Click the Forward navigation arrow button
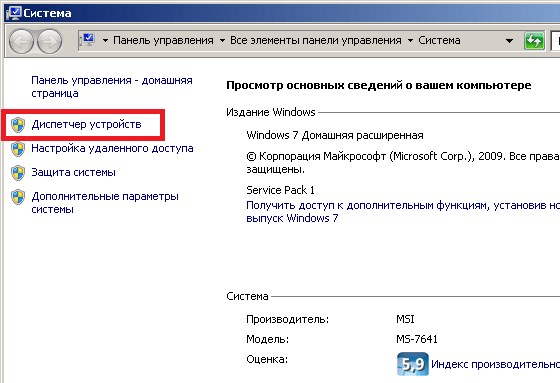Viewport: 560px width, 383px height. (50, 41)
